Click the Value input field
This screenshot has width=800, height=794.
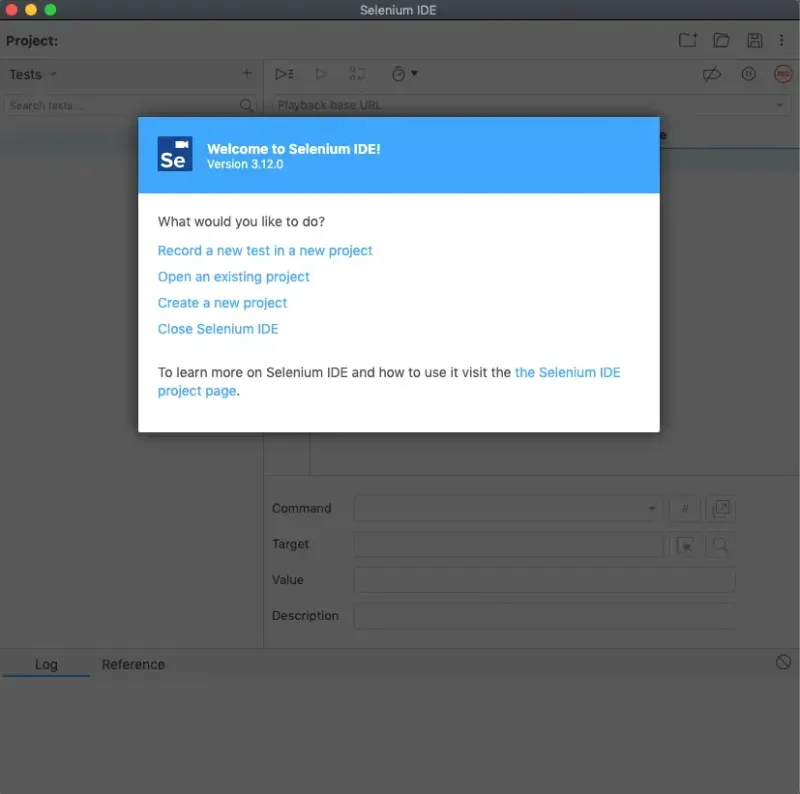tap(544, 580)
